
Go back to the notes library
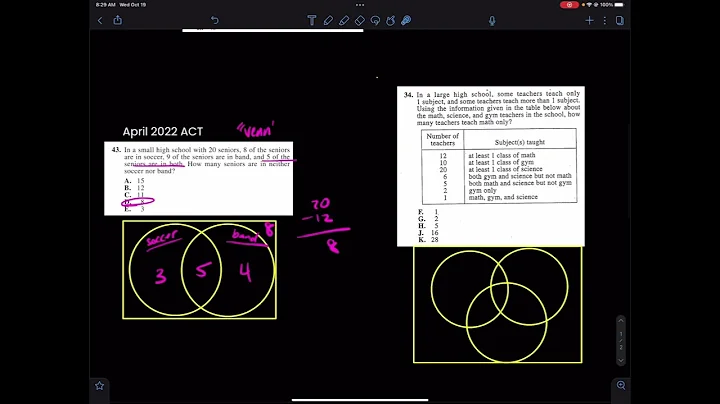100,20
